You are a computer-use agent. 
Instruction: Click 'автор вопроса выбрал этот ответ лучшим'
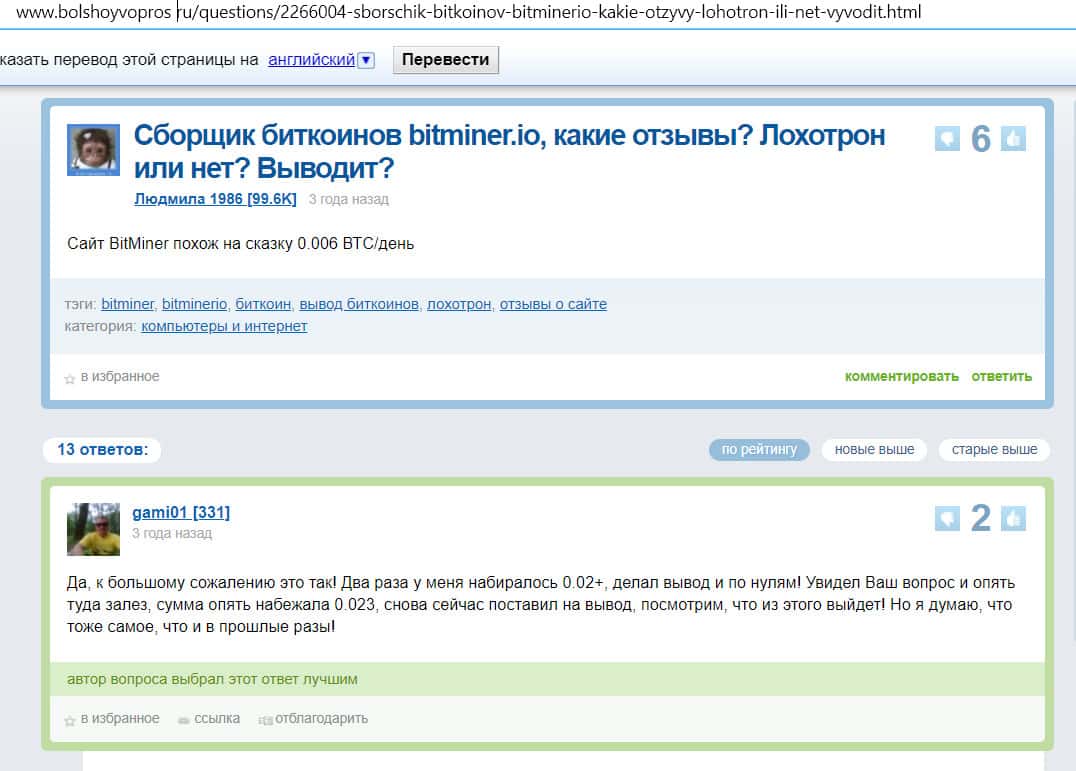(212, 679)
